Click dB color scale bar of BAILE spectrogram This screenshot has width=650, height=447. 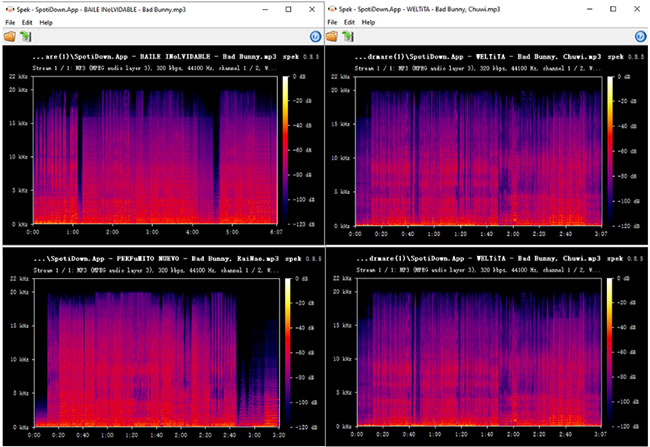coord(286,150)
